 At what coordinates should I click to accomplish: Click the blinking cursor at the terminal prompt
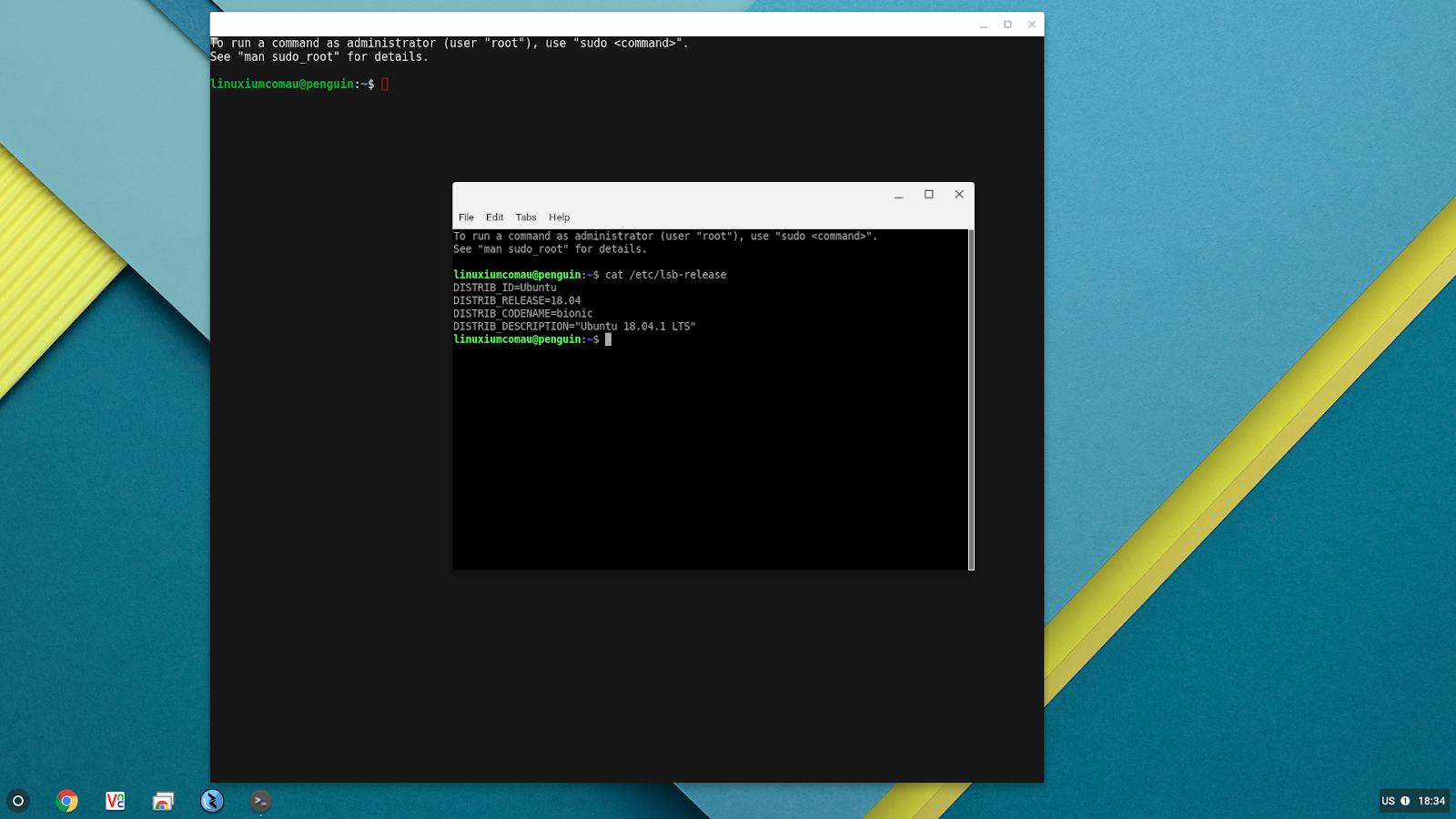[606, 339]
